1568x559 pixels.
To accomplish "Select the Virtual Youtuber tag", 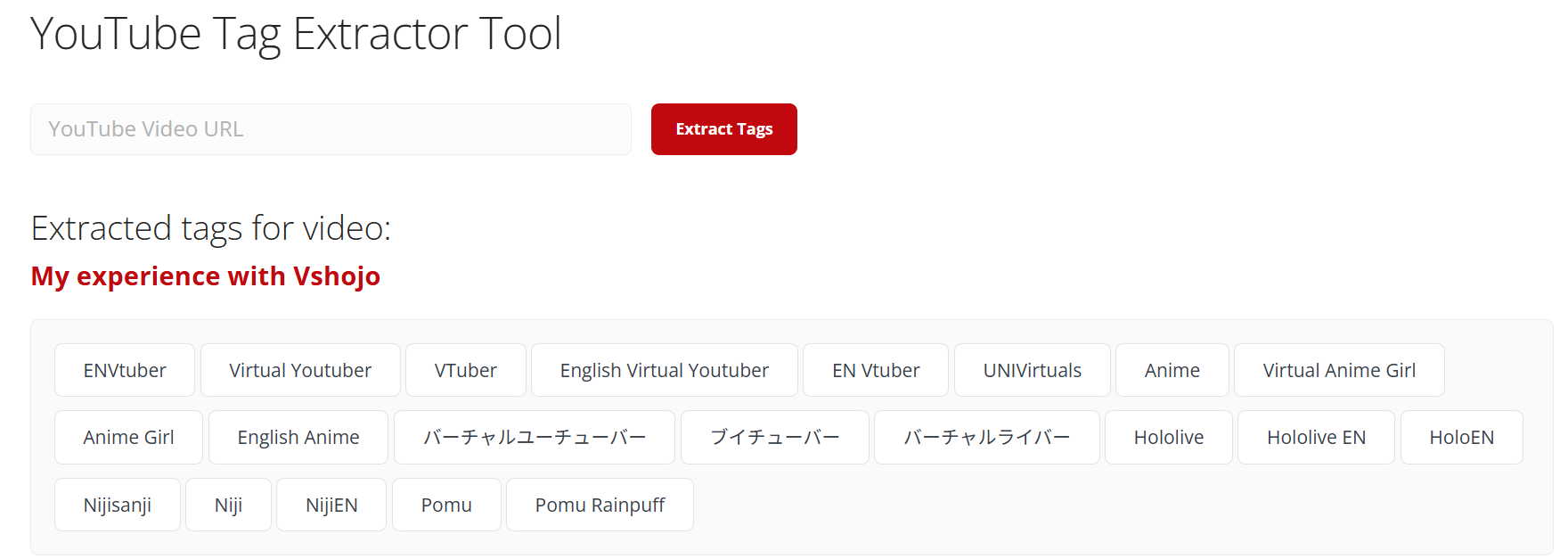I will pyautogui.click(x=300, y=370).
